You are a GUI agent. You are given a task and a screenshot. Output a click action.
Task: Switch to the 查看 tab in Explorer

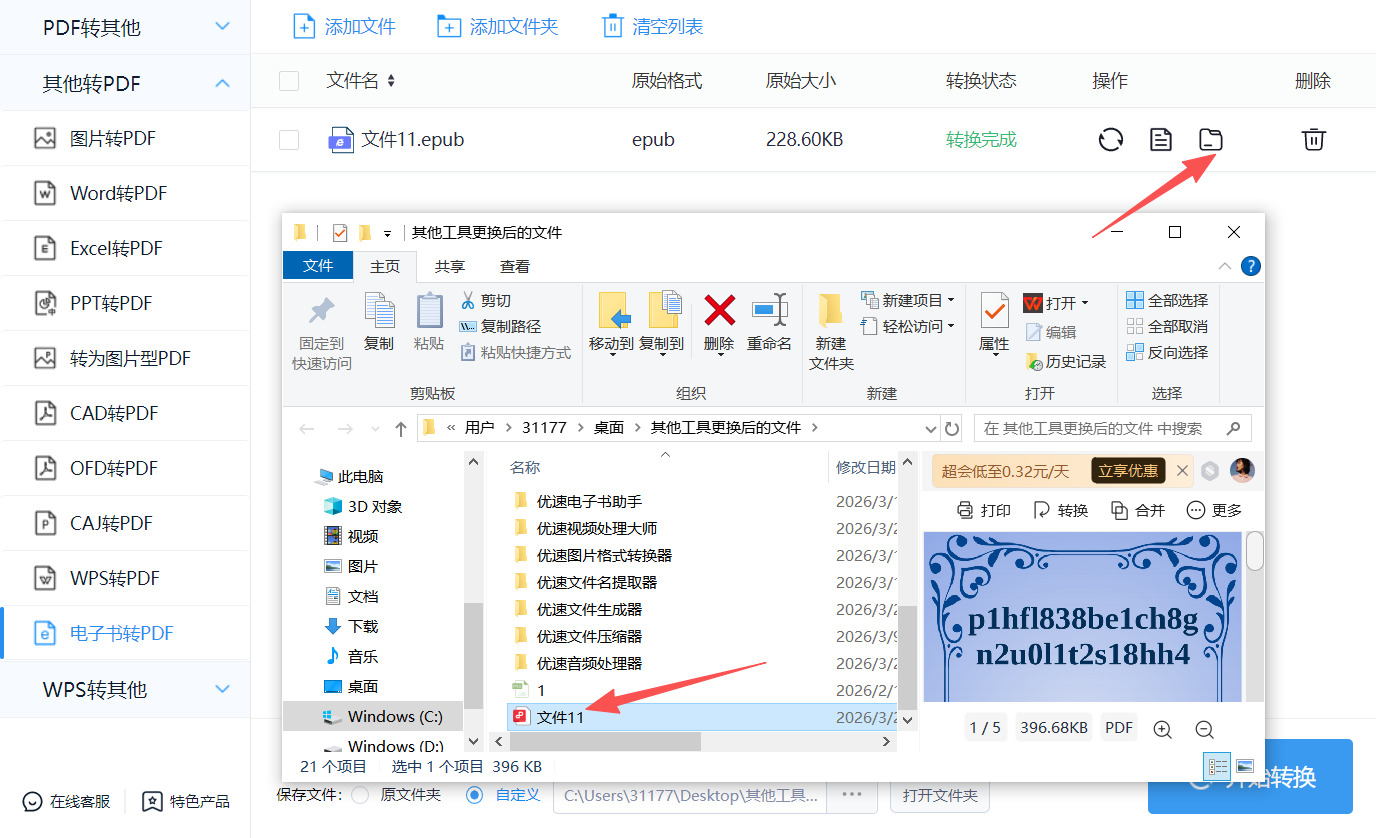click(515, 266)
